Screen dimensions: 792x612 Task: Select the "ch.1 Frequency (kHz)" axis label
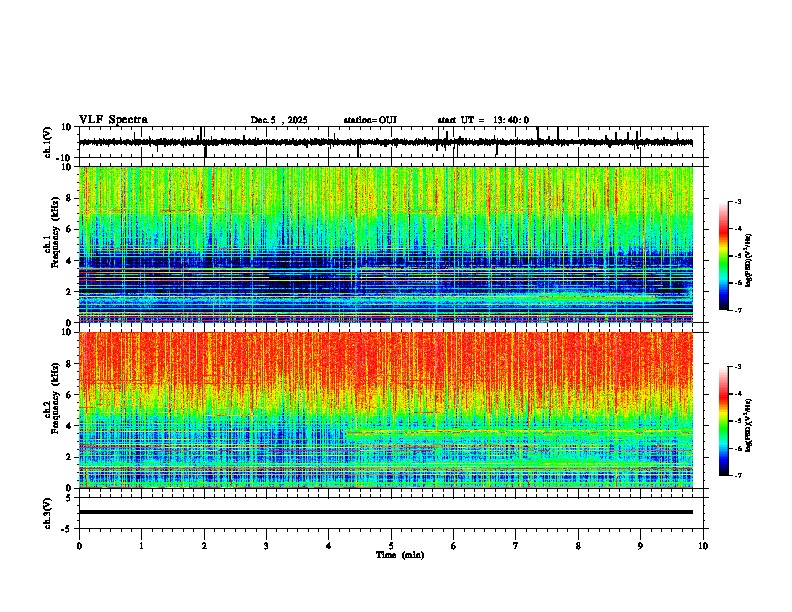53,233
